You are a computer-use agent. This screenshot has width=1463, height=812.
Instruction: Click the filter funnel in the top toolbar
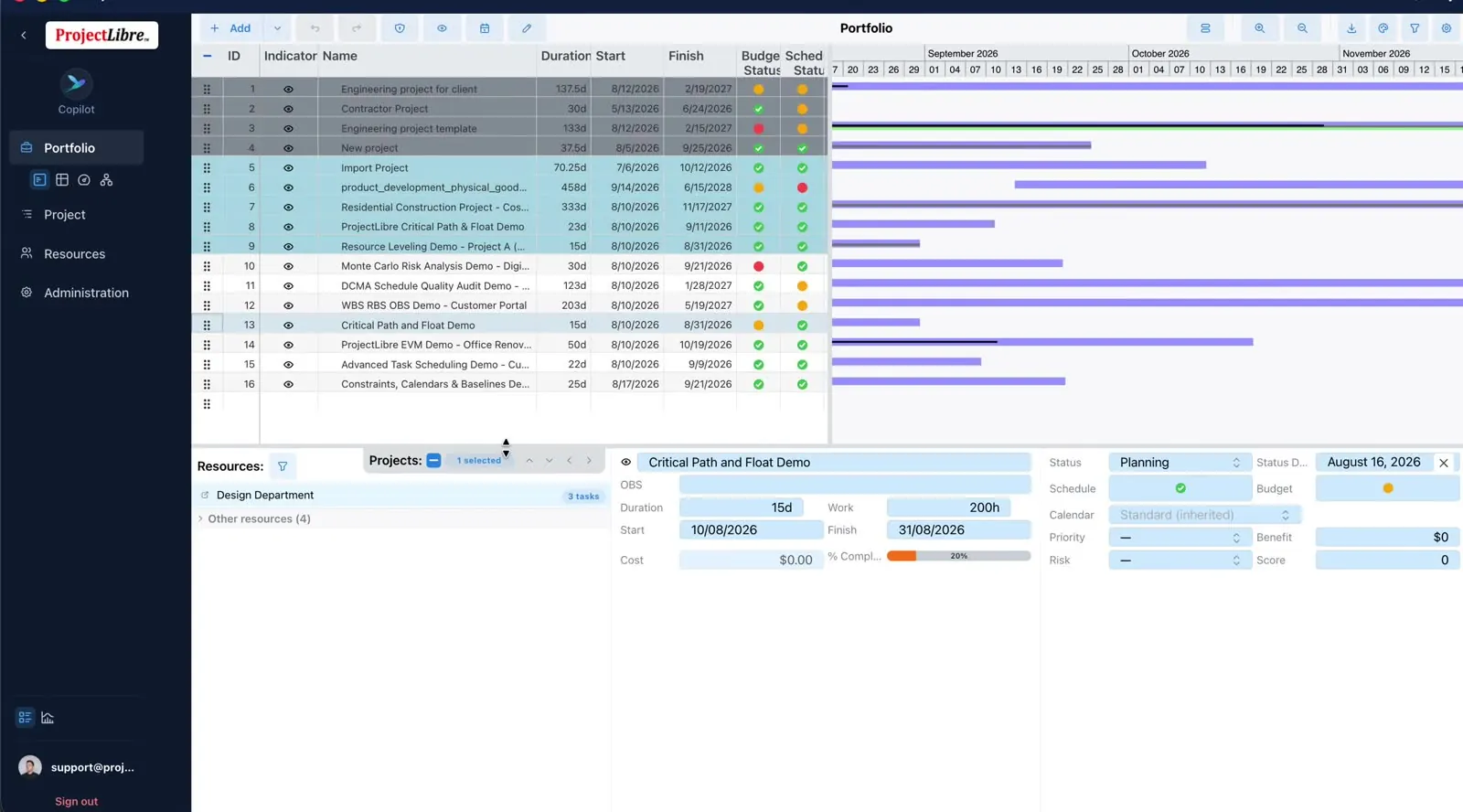click(x=1415, y=28)
